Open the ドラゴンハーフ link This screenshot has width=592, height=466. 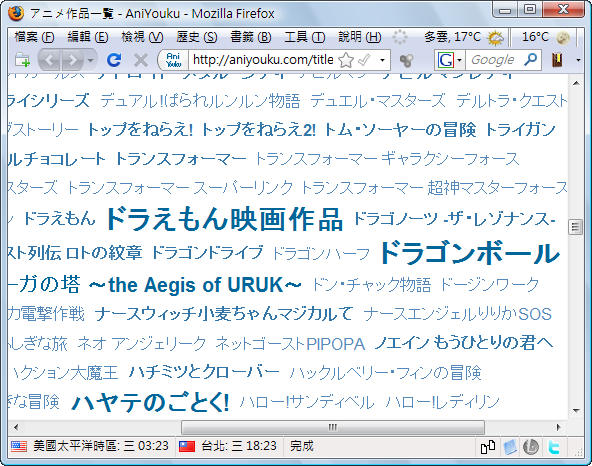click(321, 254)
